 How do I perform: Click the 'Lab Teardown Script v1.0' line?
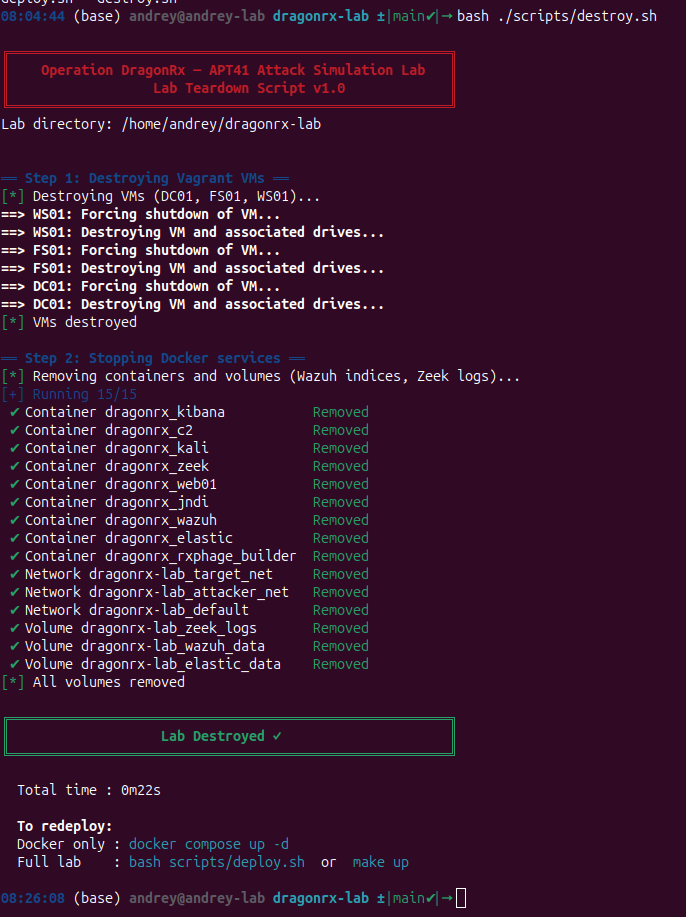click(x=249, y=88)
